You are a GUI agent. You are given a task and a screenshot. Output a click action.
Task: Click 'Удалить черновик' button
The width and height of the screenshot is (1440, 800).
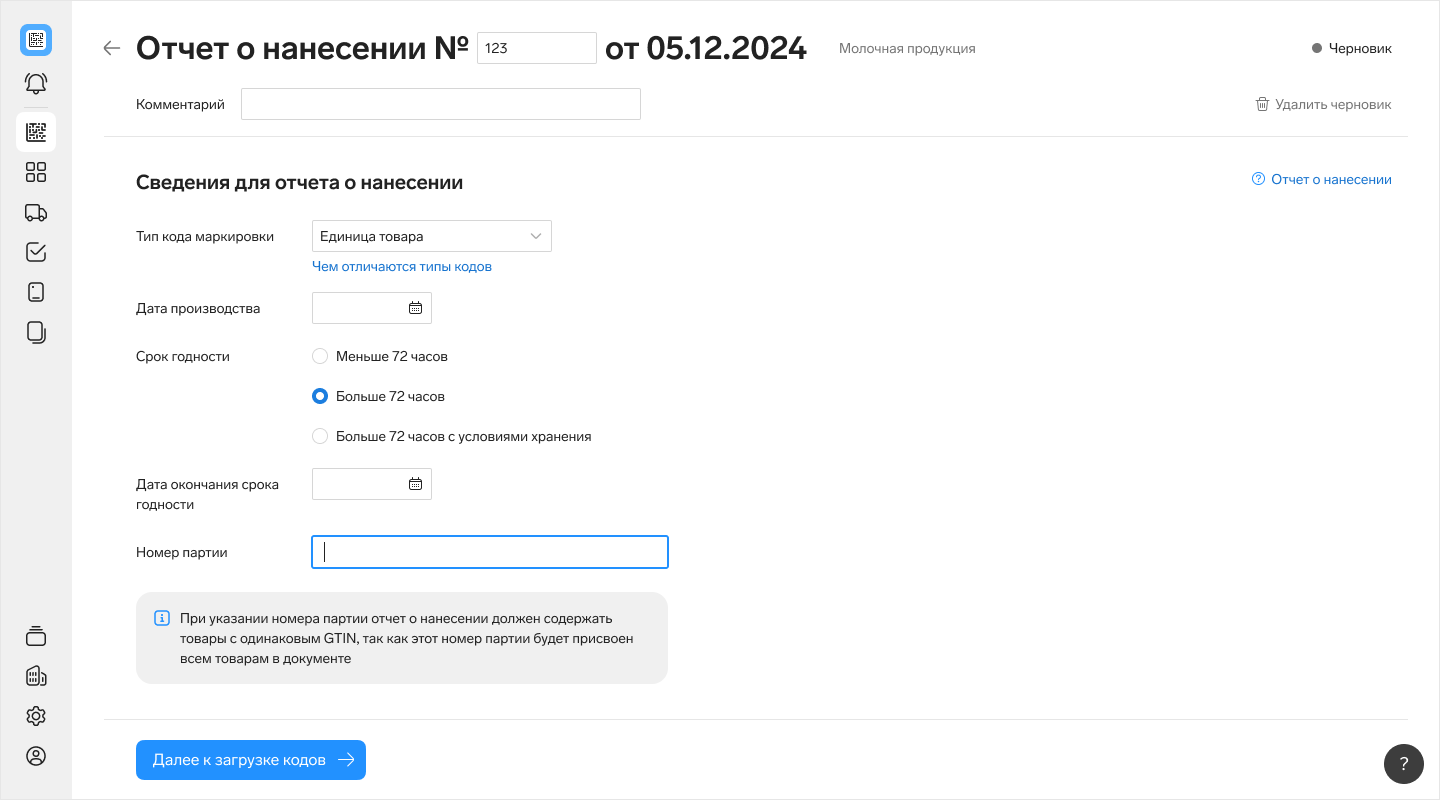[1323, 104]
